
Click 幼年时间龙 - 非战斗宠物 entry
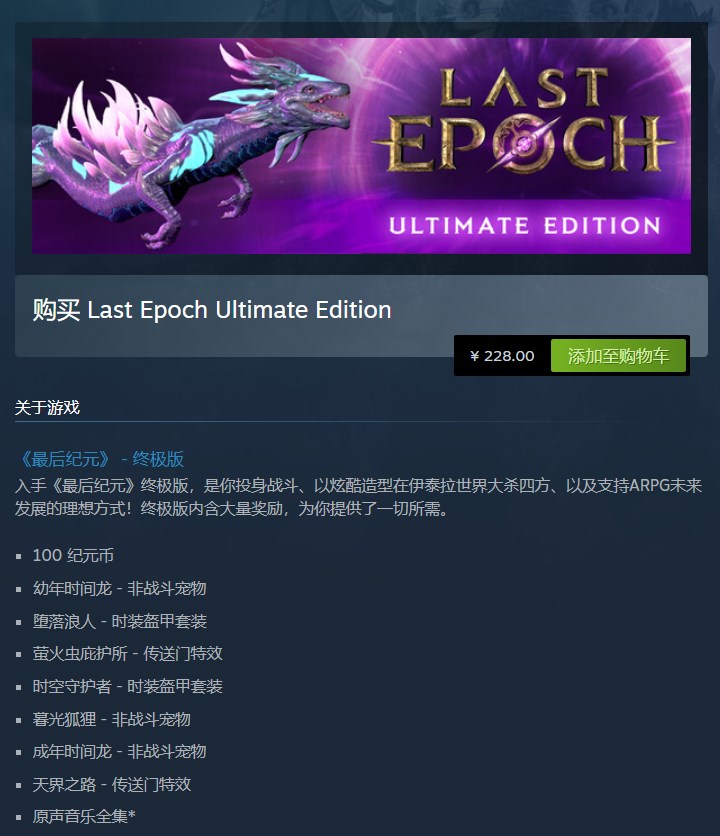[x=119, y=589]
